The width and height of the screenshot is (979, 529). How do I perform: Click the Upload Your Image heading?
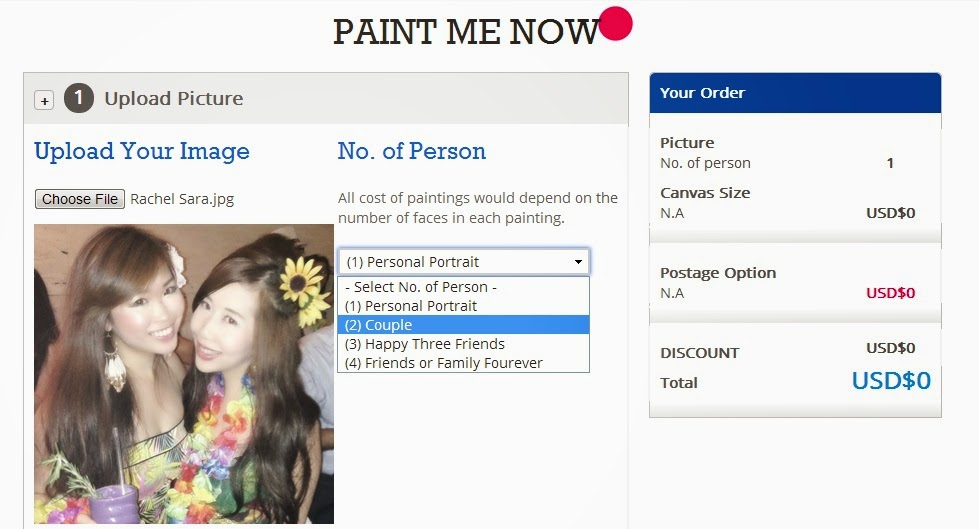(x=142, y=152)
